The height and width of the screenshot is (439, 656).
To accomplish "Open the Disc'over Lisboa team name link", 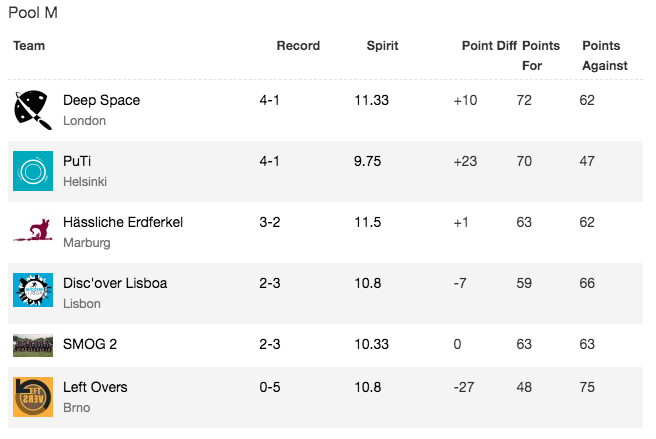I will click(115, 283).
